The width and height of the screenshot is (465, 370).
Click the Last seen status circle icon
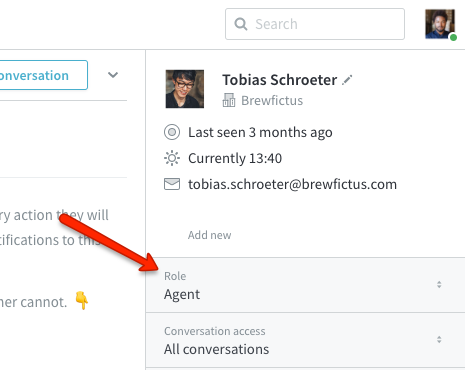pos(172,132)
